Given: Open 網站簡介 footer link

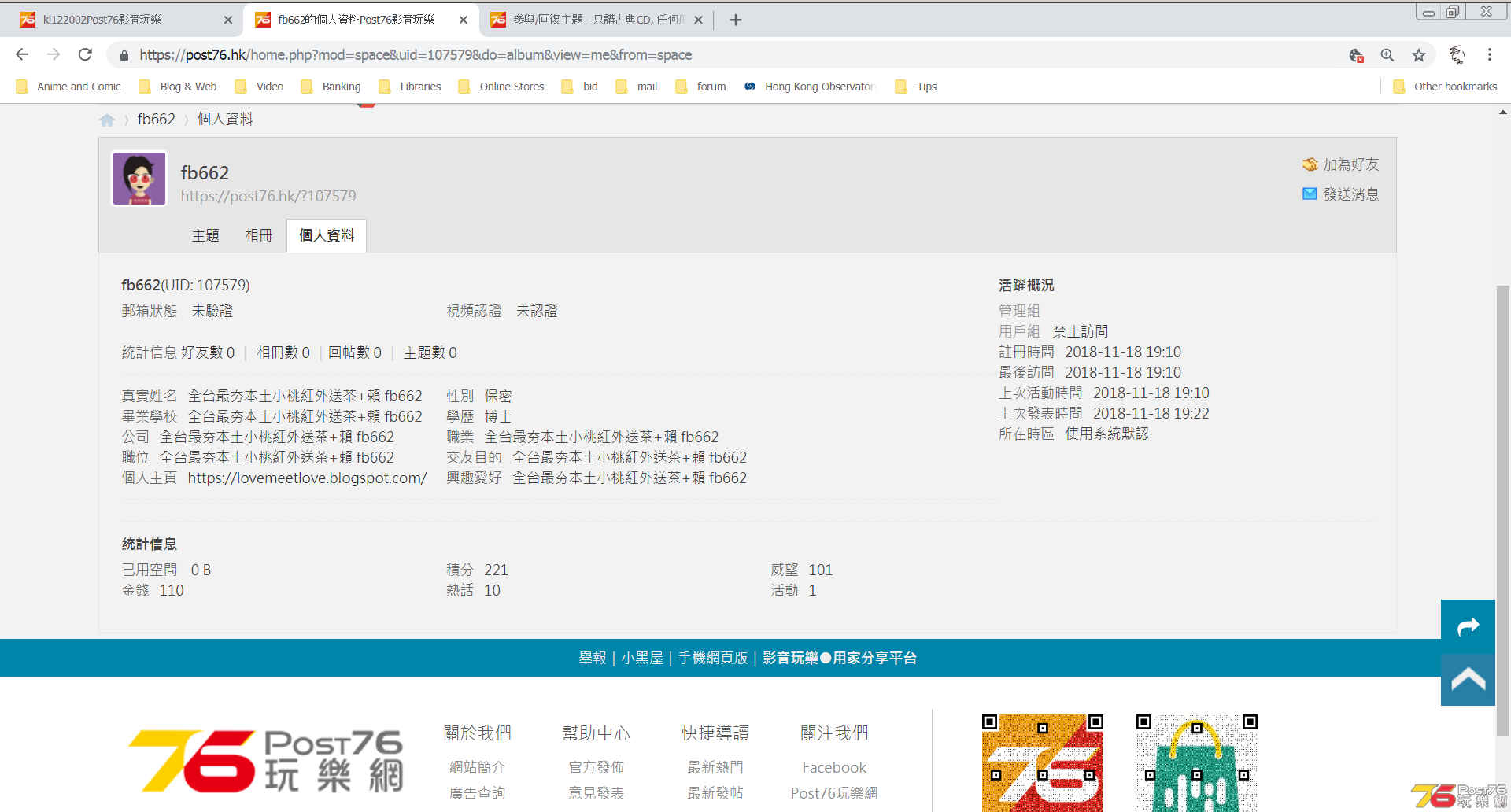Looking at the screenshot, I should pos(477,767).
